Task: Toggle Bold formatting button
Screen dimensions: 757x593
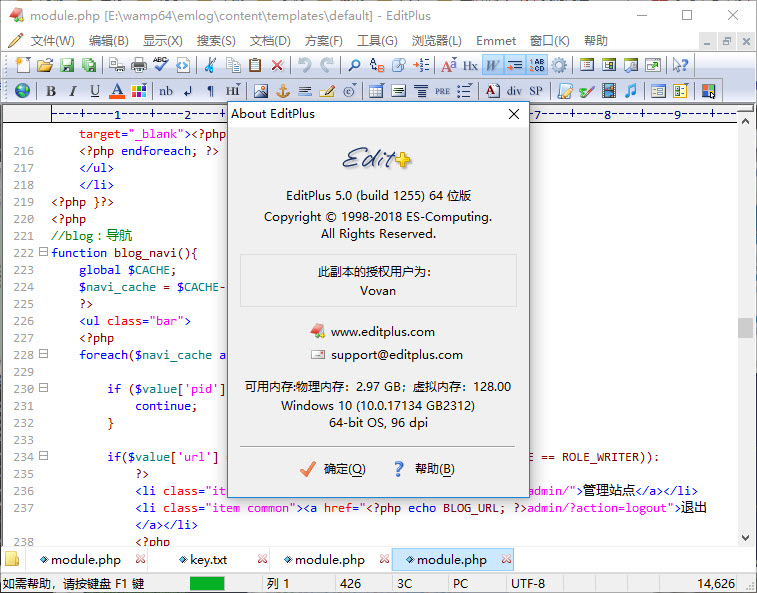Action: pyautogui.click(x=51, y=90)
